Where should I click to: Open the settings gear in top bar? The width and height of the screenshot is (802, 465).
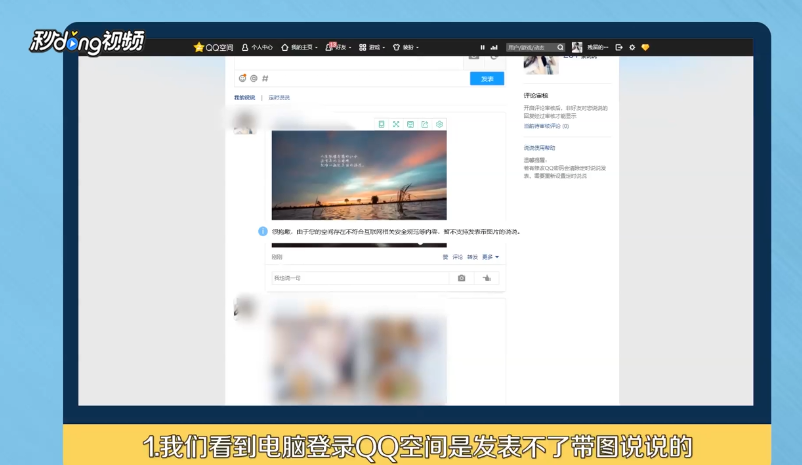(x=632, y=47)
